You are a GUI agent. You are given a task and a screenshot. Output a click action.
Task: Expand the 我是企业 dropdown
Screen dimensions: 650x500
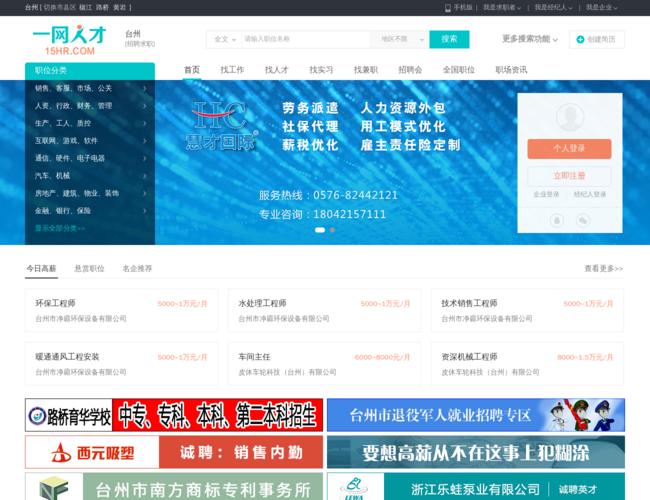(601, 7)
